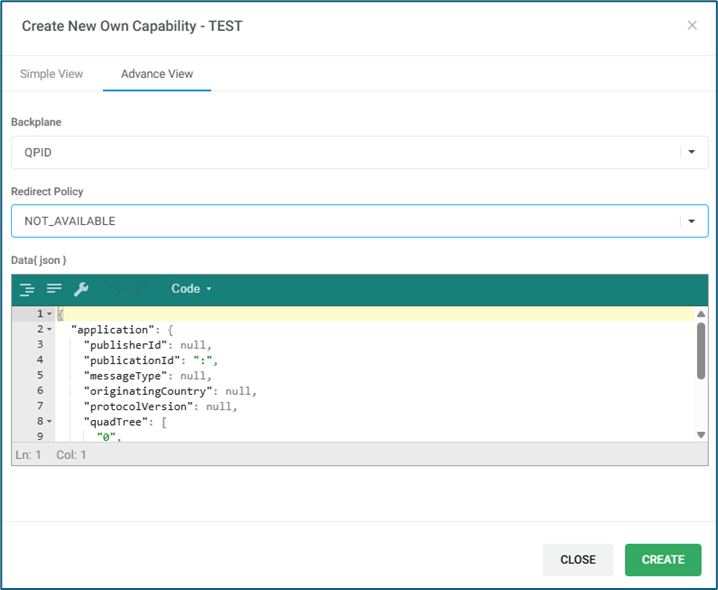This screenshot has height=590, width=718.
Task: Click the "Redirect Policy" label
Action: (47, 191)
